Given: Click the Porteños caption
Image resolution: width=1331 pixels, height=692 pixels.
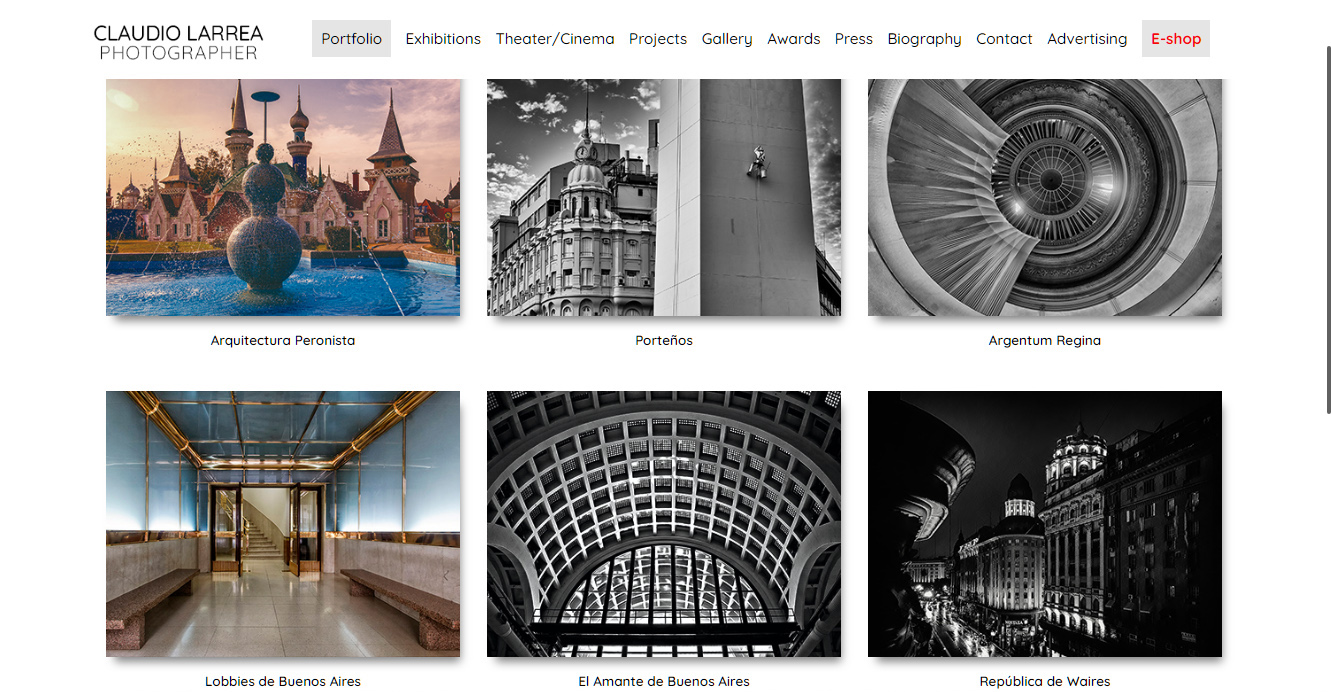Looking at the screenshot, I should [664, 340].
